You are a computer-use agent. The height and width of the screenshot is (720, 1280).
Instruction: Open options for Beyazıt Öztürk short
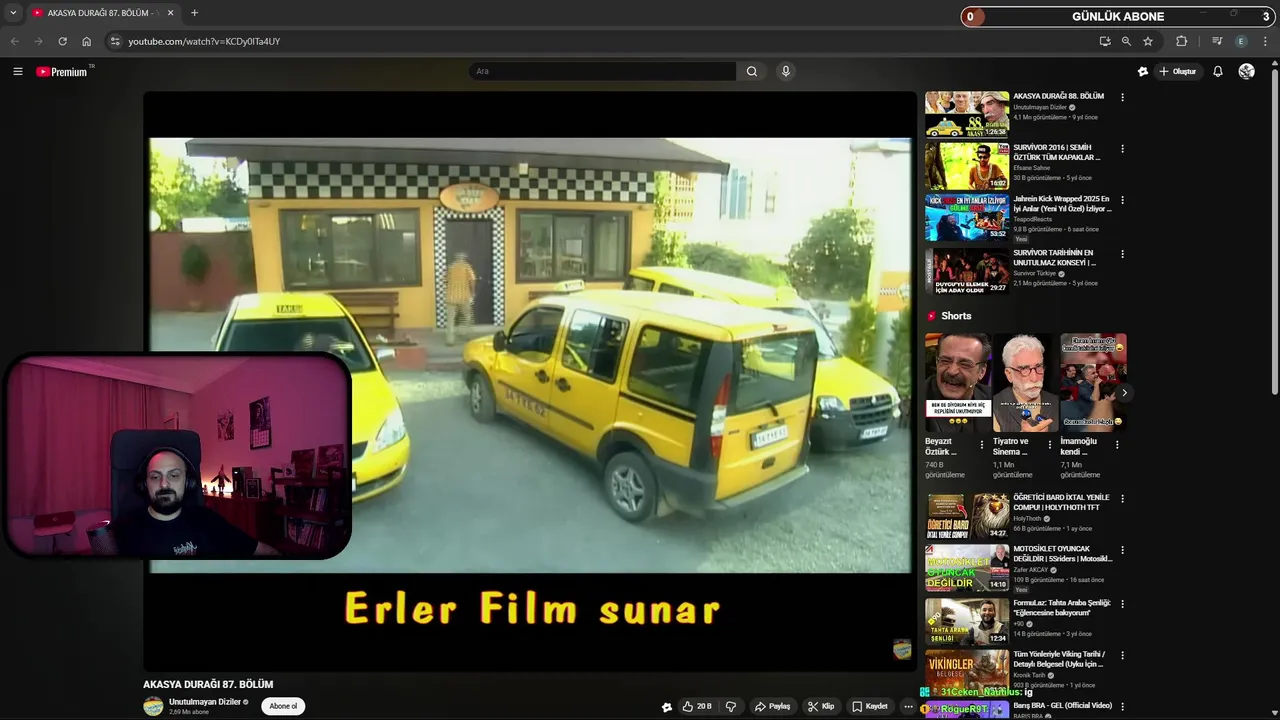[981, 445]
